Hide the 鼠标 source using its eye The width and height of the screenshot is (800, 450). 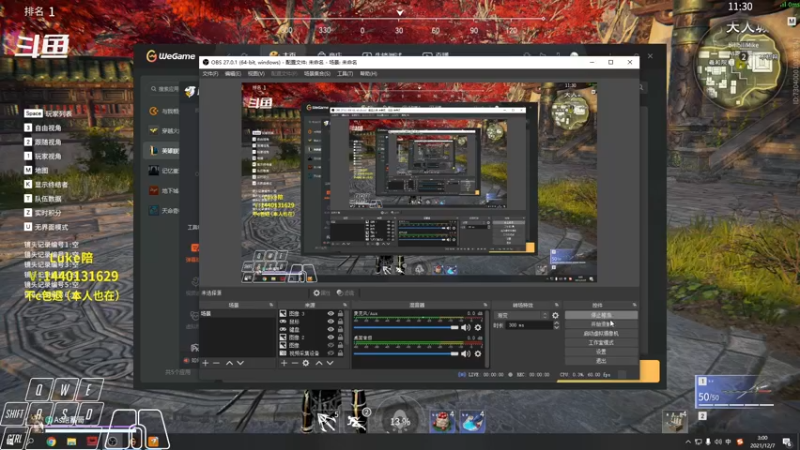[331, 321]
